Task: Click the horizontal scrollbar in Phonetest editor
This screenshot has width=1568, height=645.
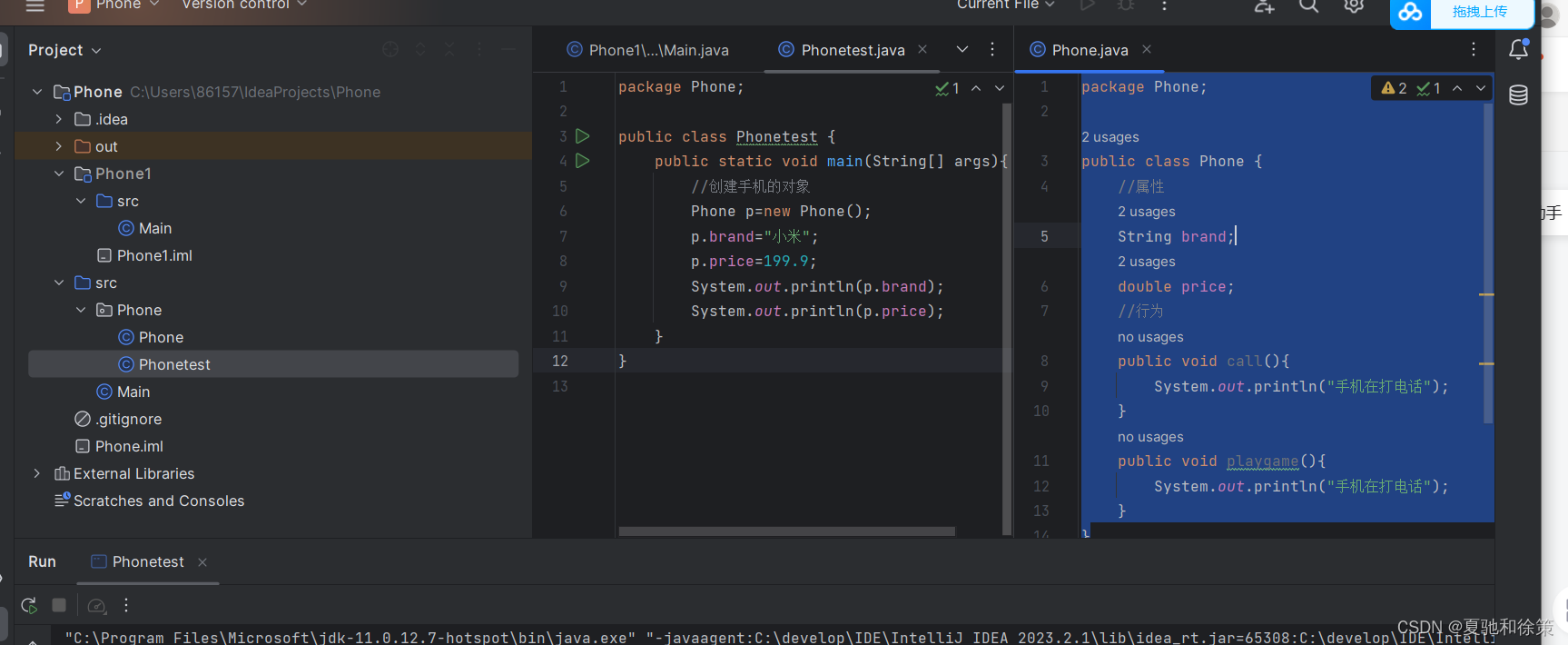Action: pyautogui.click(x=786, y=531)
